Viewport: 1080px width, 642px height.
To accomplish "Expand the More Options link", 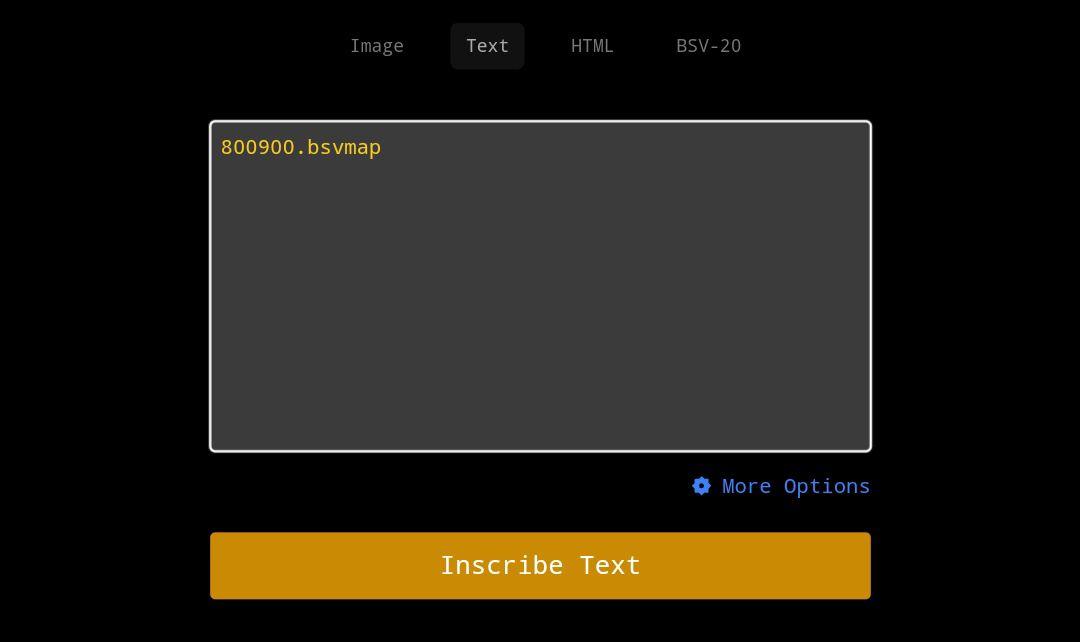I will (x=795, y=486).
